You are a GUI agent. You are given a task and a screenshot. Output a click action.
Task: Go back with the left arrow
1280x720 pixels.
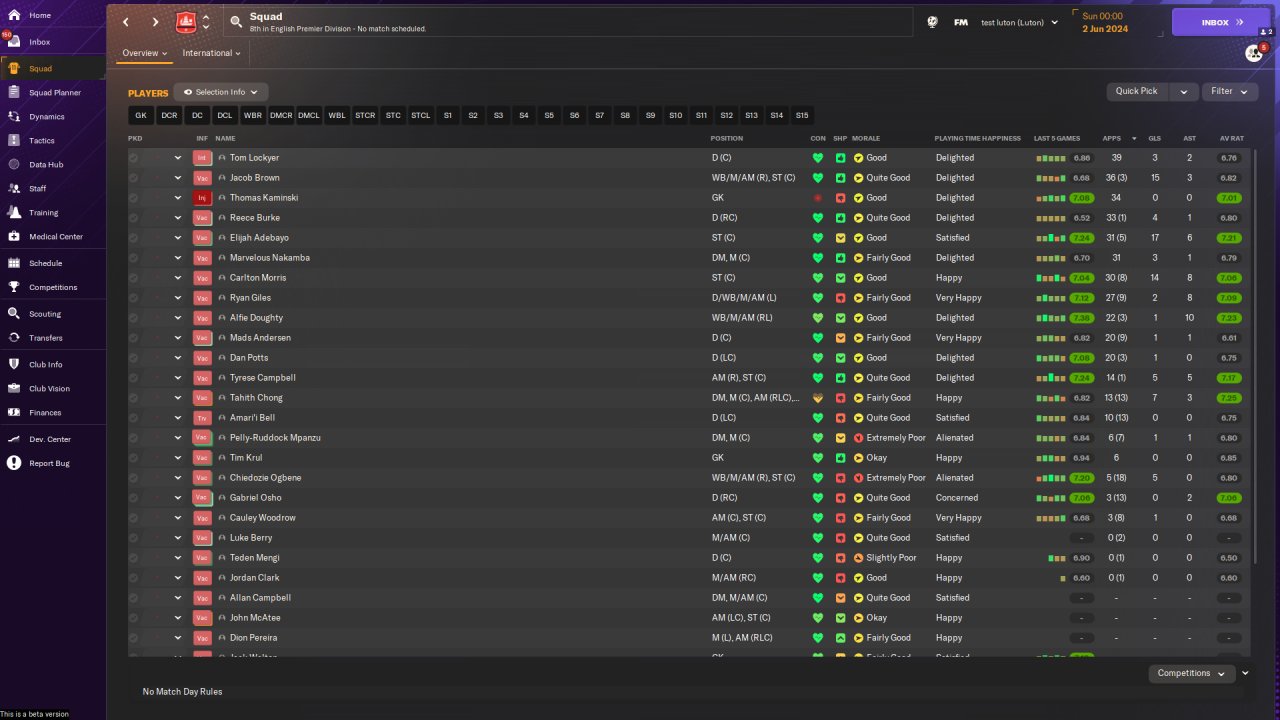pyautogui.click(x=126, y=22)
